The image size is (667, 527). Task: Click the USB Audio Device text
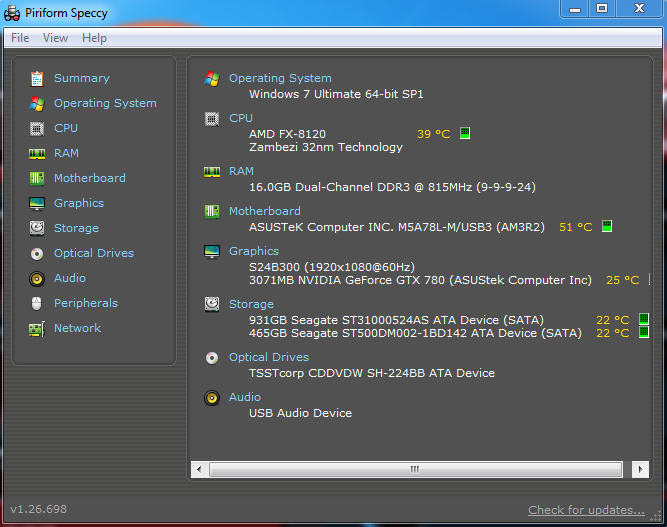coord(300,413)
